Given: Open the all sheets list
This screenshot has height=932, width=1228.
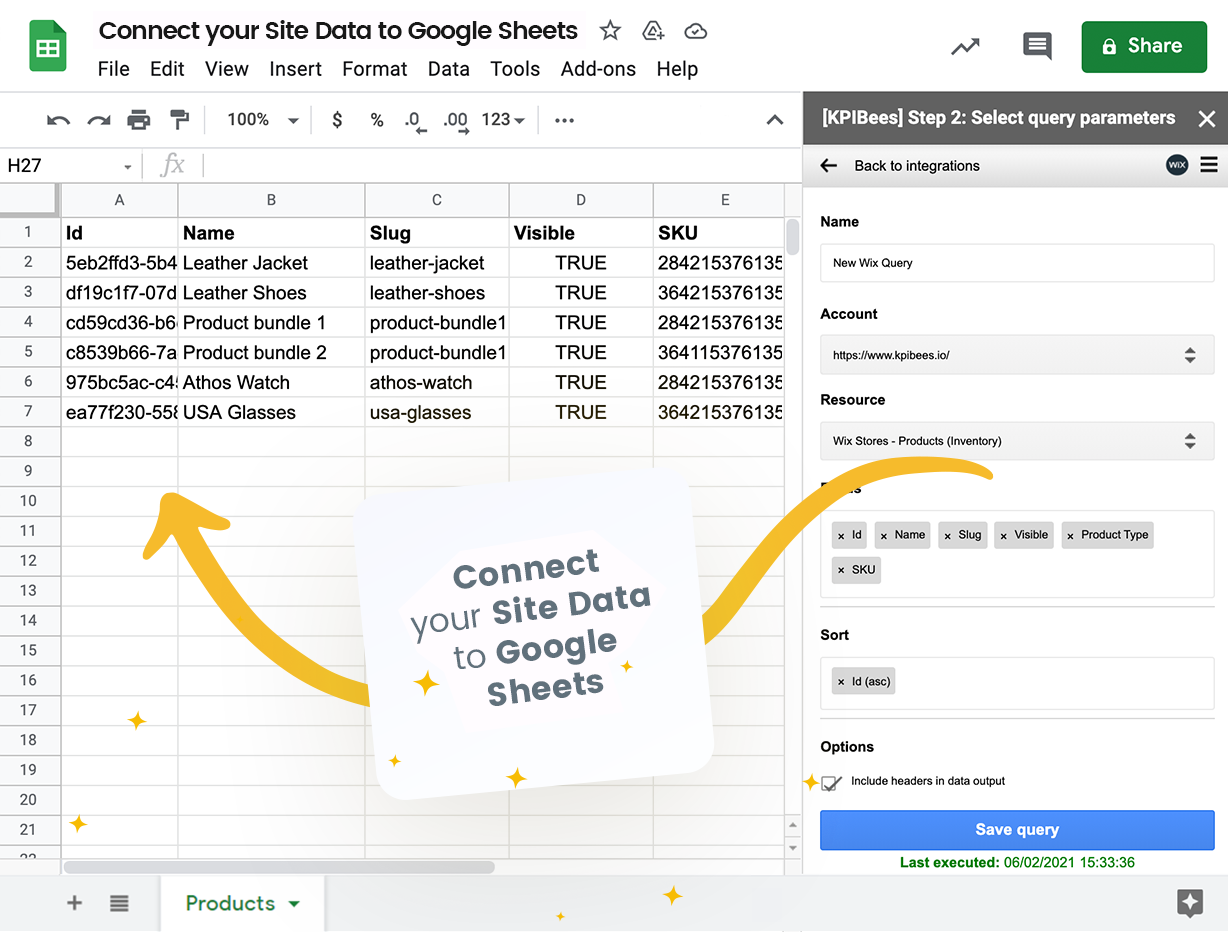Looking at the screenshot, I should 119,903.
